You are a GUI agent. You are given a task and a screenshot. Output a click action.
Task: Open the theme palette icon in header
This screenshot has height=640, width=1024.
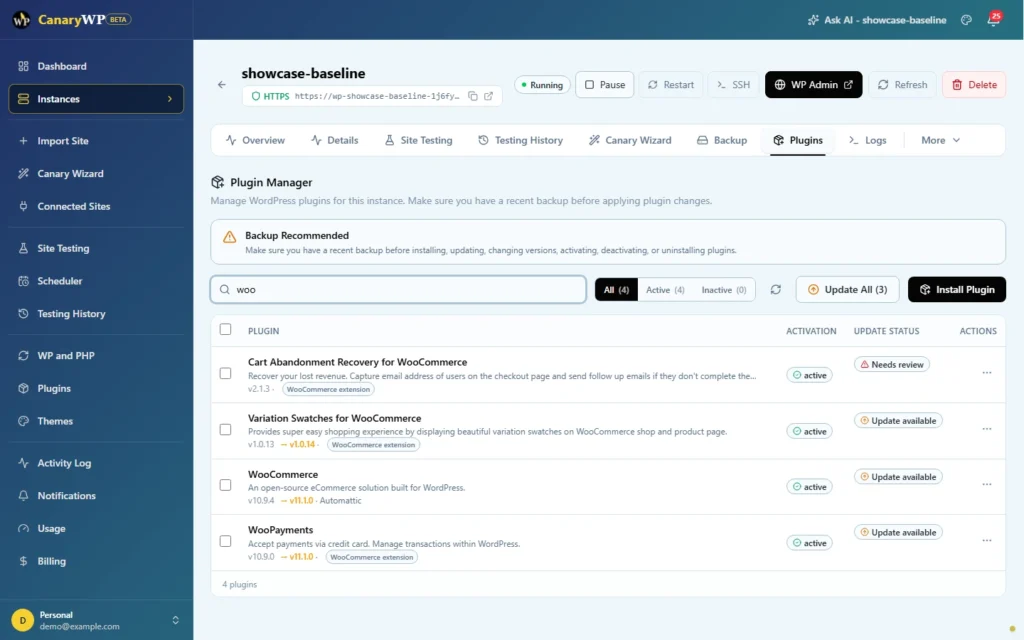pos(967,20)
